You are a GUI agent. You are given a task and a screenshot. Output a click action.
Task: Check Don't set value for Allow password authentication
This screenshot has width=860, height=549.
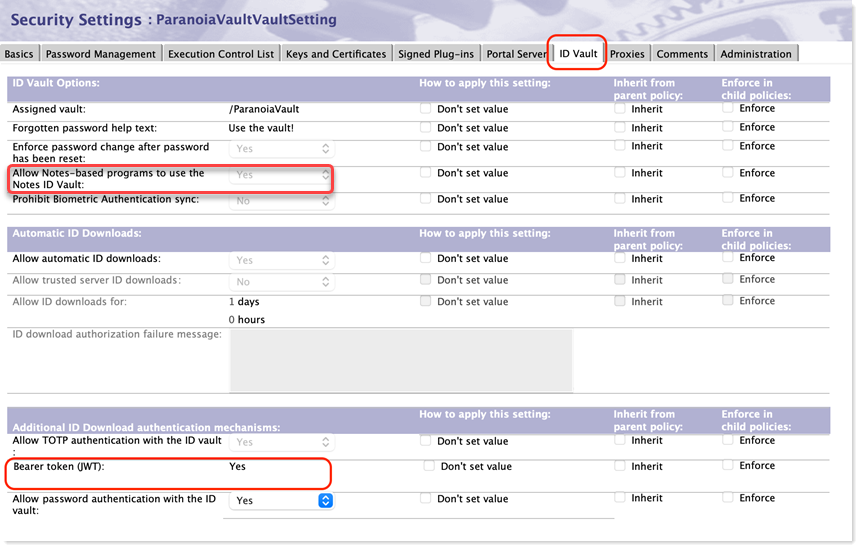tap(425, 498)
